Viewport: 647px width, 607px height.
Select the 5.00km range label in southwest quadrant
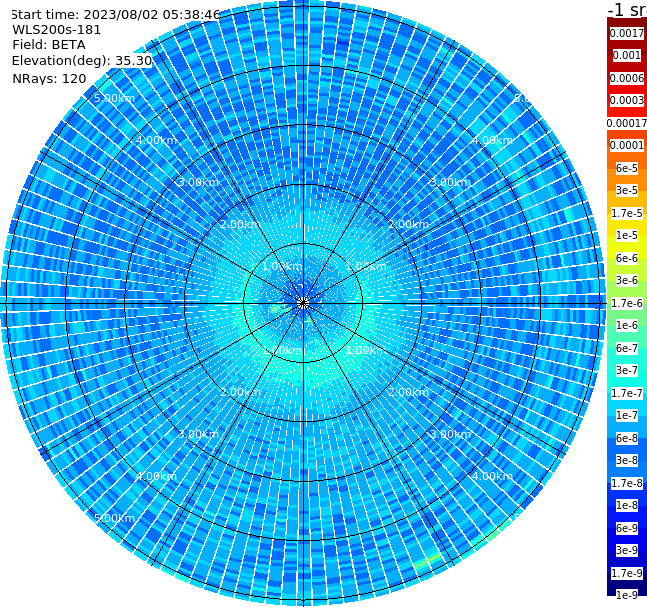(x=114, y=518)
